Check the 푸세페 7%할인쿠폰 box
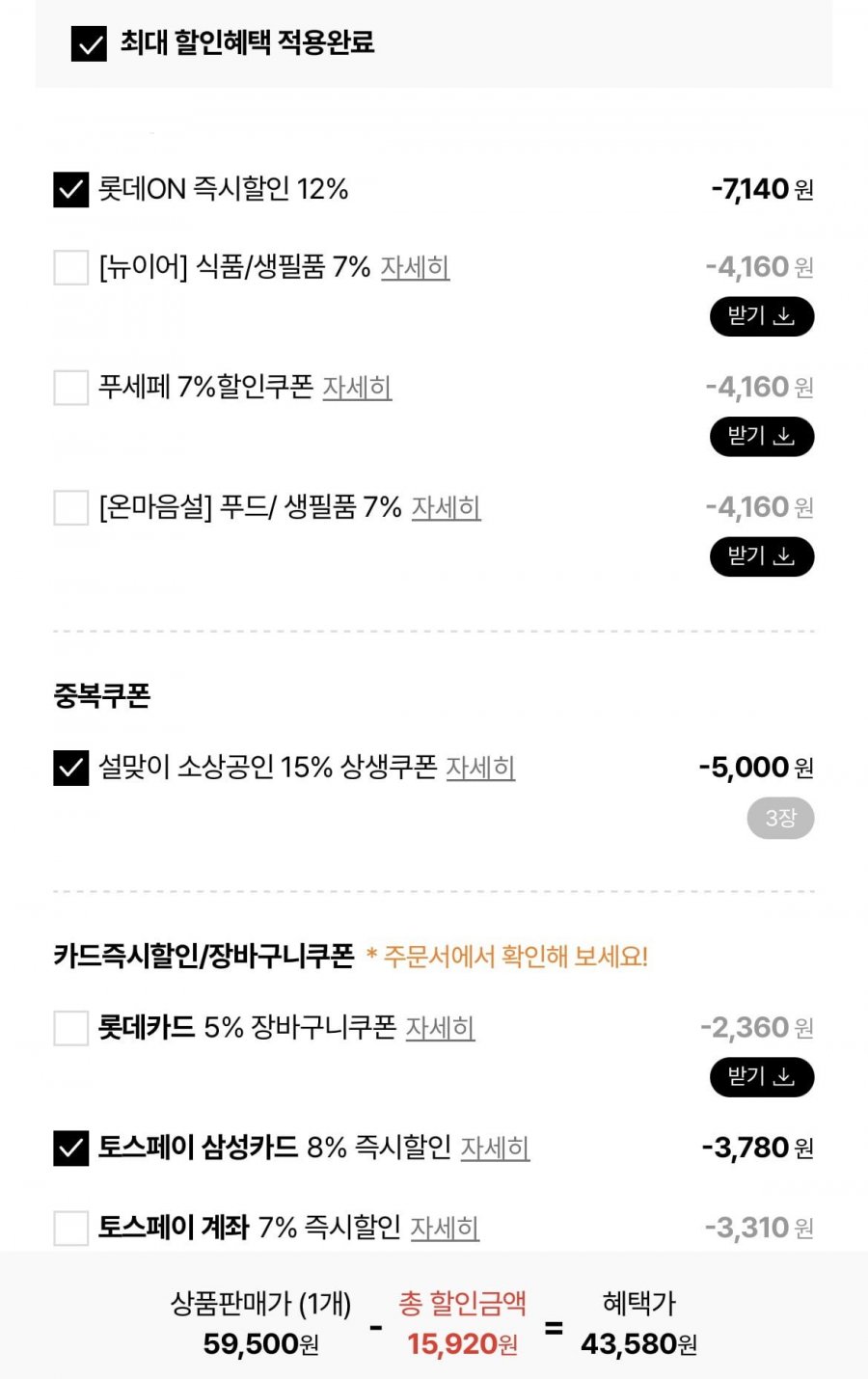 tap(70, 388)
